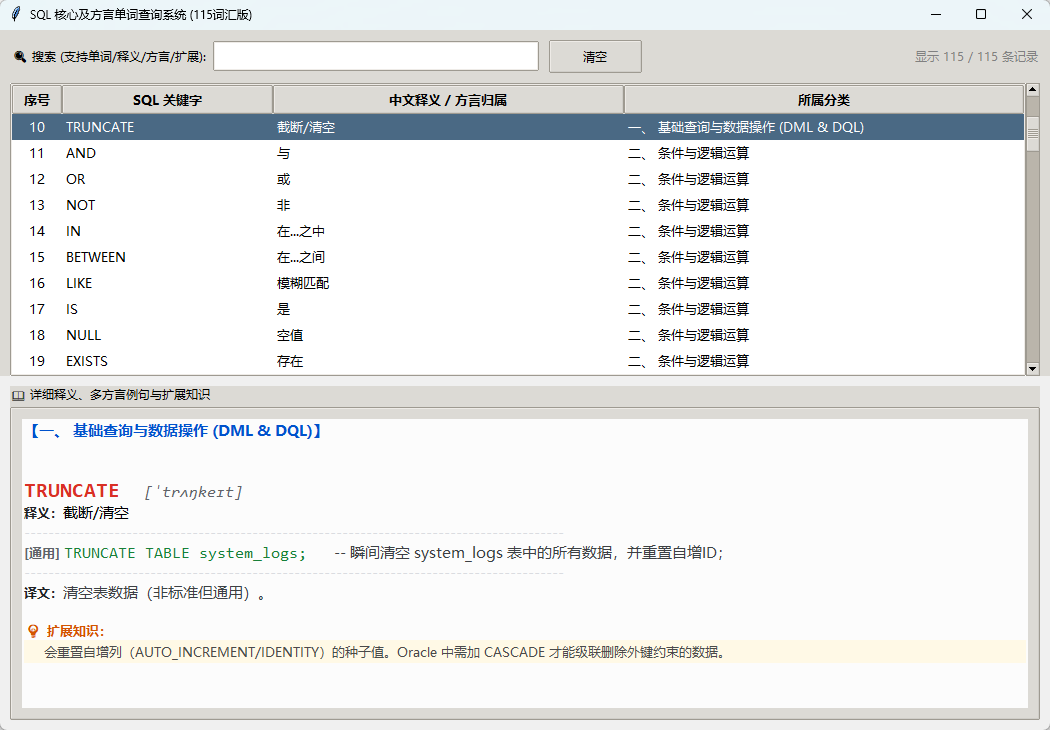Select the TRUNCATE row

click(518, 127)
